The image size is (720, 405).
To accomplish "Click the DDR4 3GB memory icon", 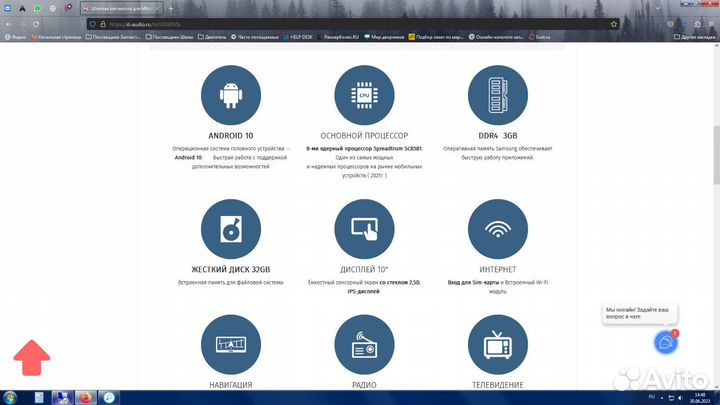I will pyautogui.click(x=497, y=96).
